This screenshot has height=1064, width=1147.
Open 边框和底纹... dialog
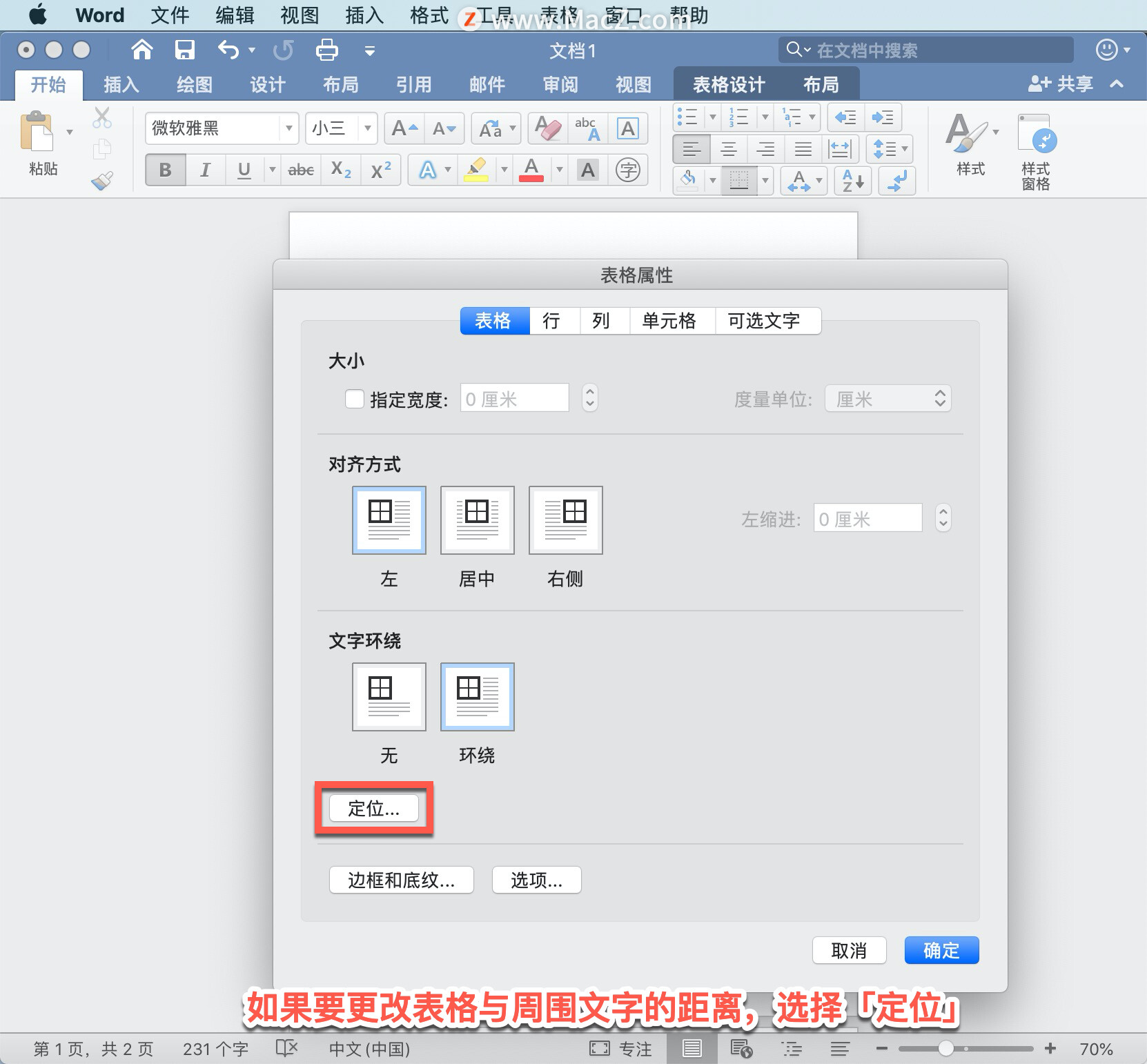[402, 880]
